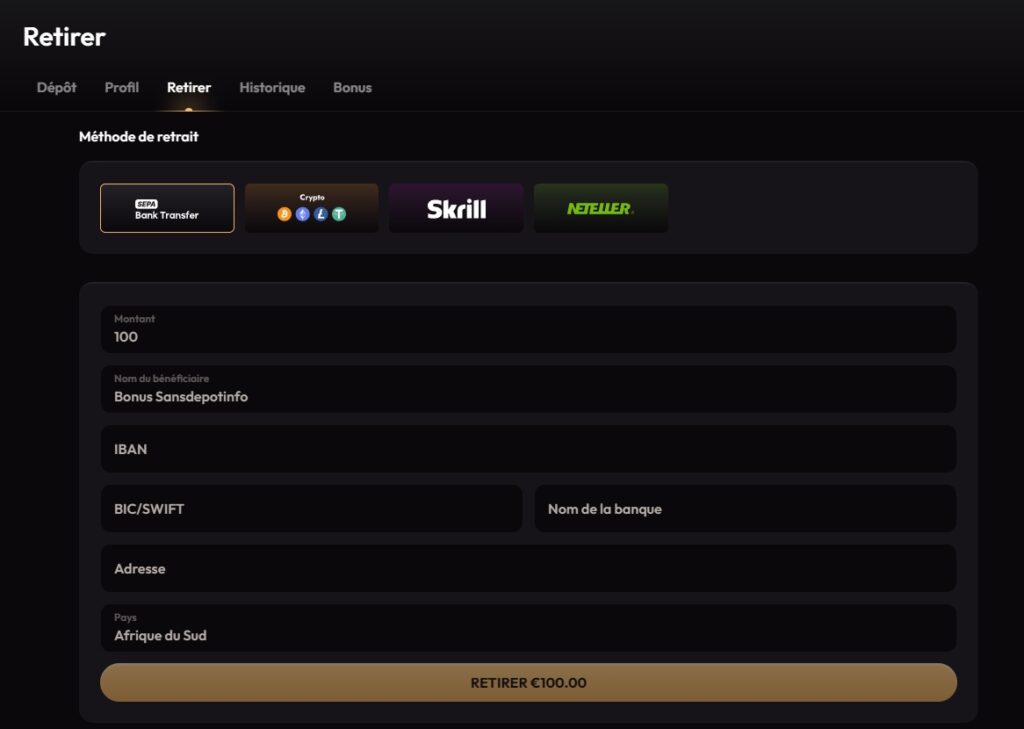
Task: Expand the Pays country selector
Action: pos(528,628)
